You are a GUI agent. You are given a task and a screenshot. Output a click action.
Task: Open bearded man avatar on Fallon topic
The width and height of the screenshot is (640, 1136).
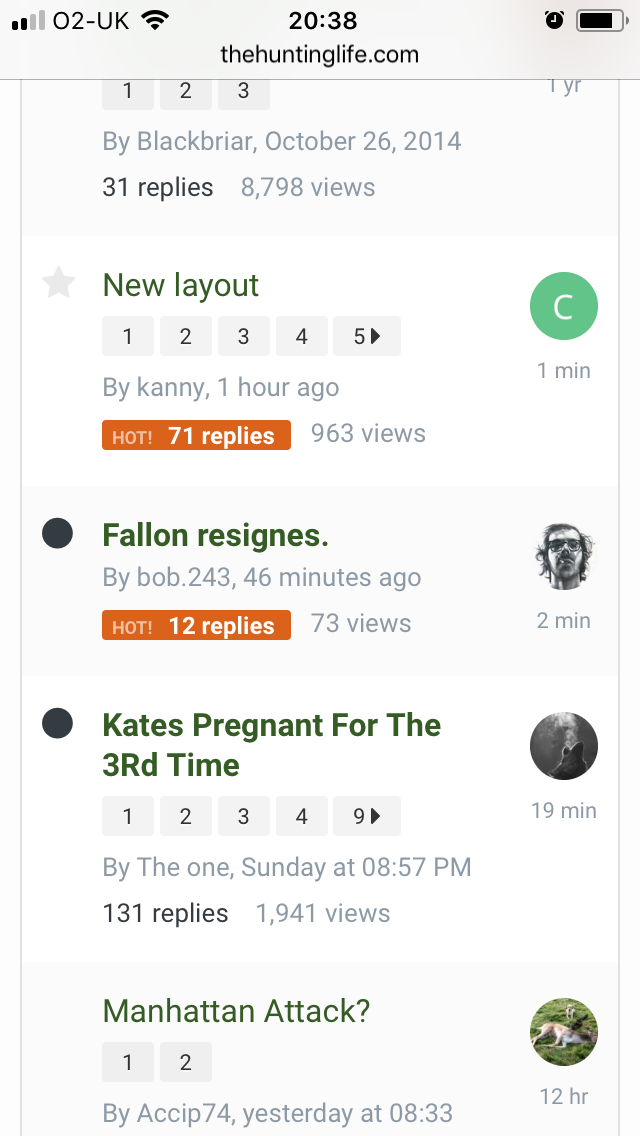tap(564, 556)
